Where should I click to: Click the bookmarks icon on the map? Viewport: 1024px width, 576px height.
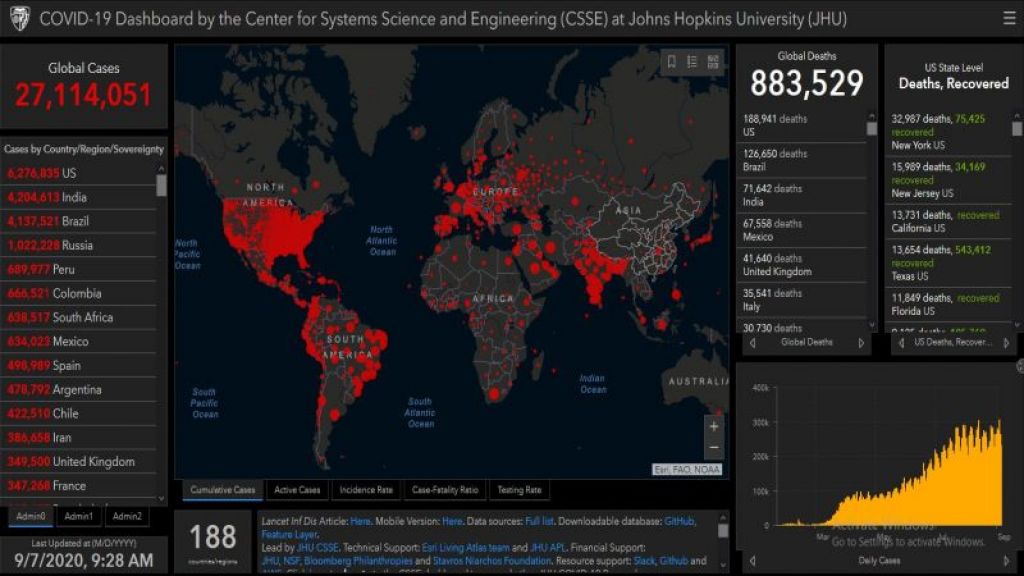tap(672, 62)
